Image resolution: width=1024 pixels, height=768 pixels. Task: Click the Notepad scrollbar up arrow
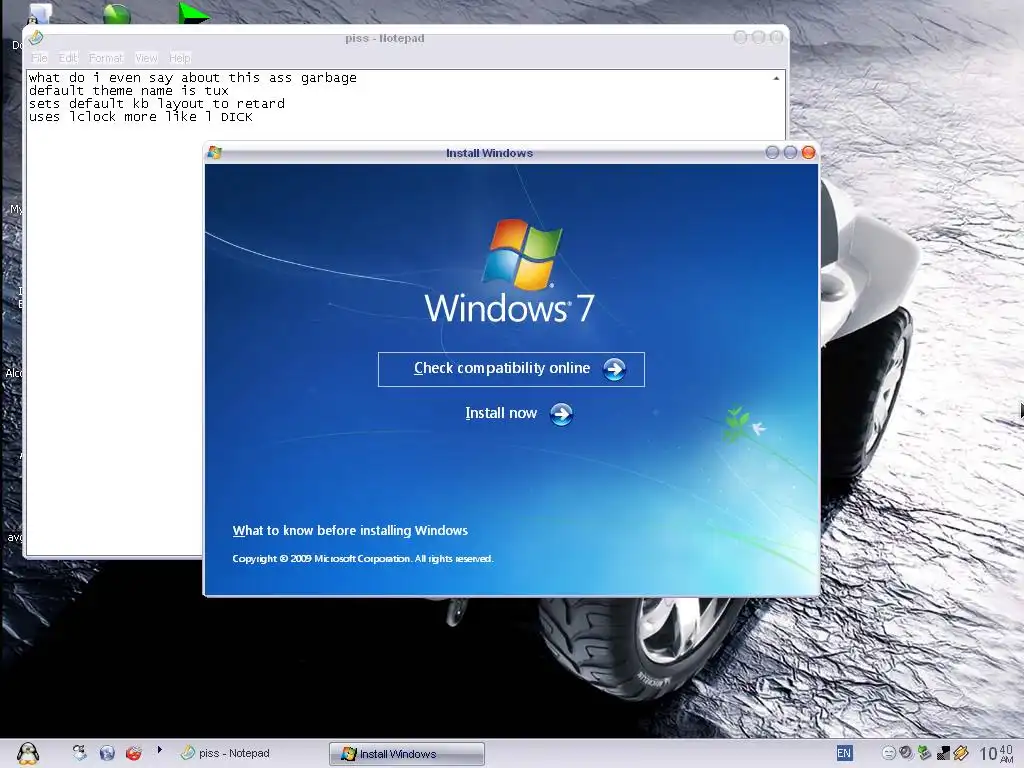776,78
